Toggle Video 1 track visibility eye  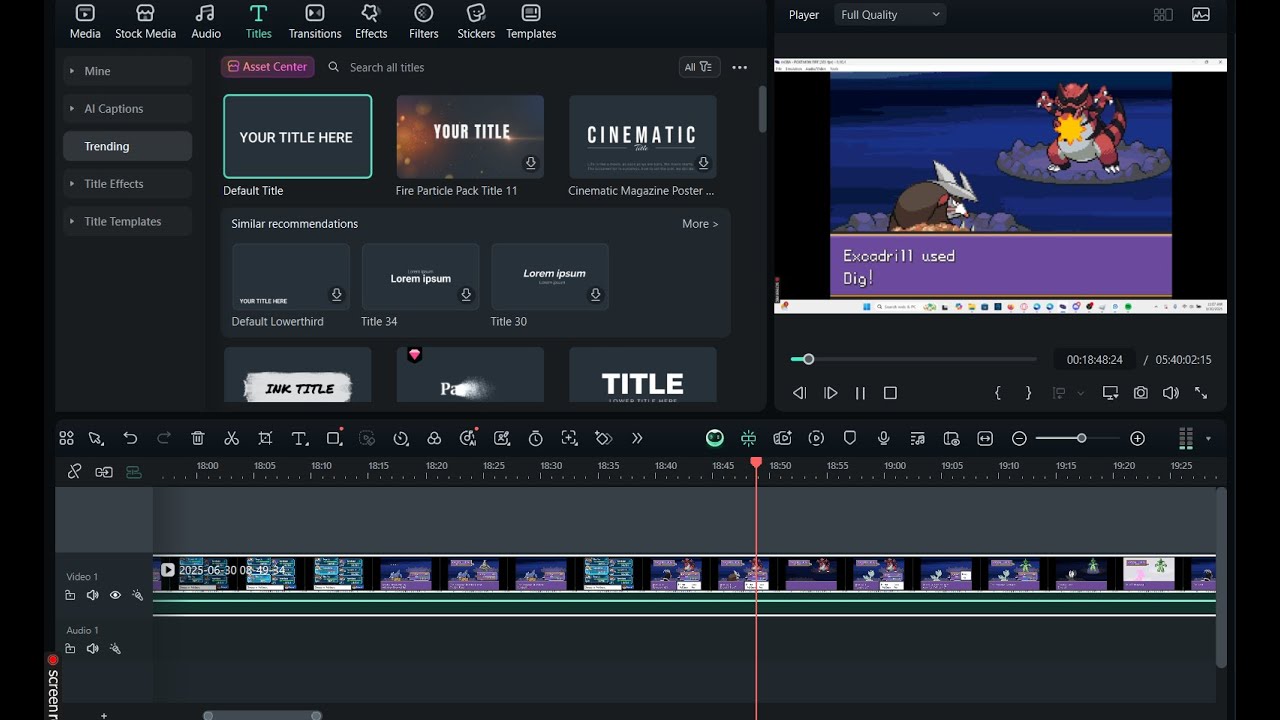point(115,595)
